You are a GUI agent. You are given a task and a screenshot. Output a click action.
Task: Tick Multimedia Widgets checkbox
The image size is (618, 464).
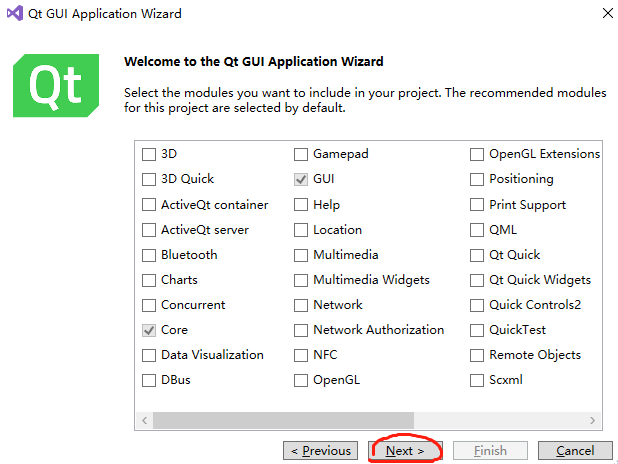301,280
